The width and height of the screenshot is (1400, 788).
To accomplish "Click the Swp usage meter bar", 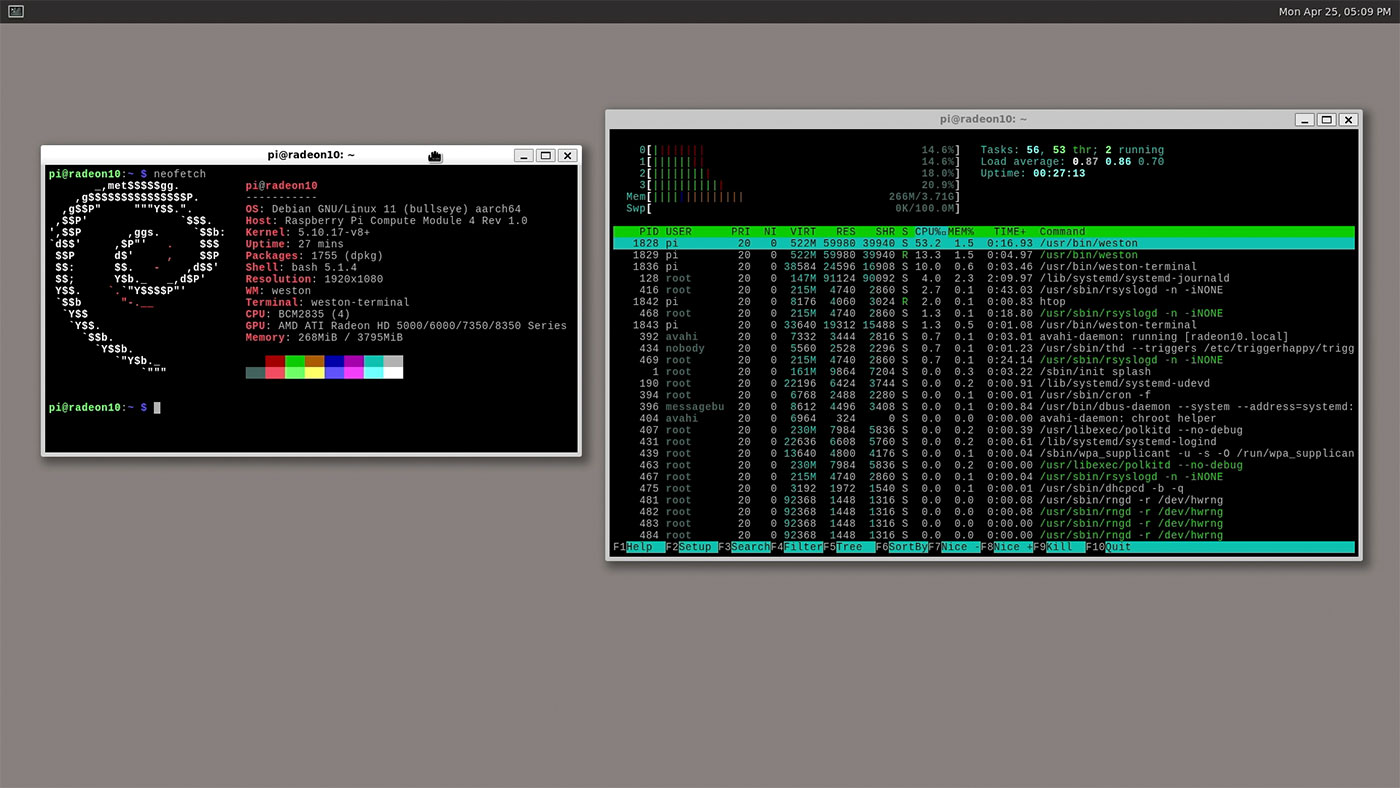I will click(793, 209).
